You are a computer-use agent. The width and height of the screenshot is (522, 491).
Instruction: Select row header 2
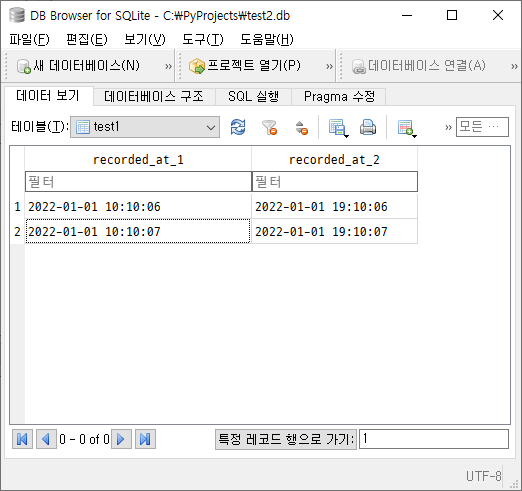tap(17, 231)
